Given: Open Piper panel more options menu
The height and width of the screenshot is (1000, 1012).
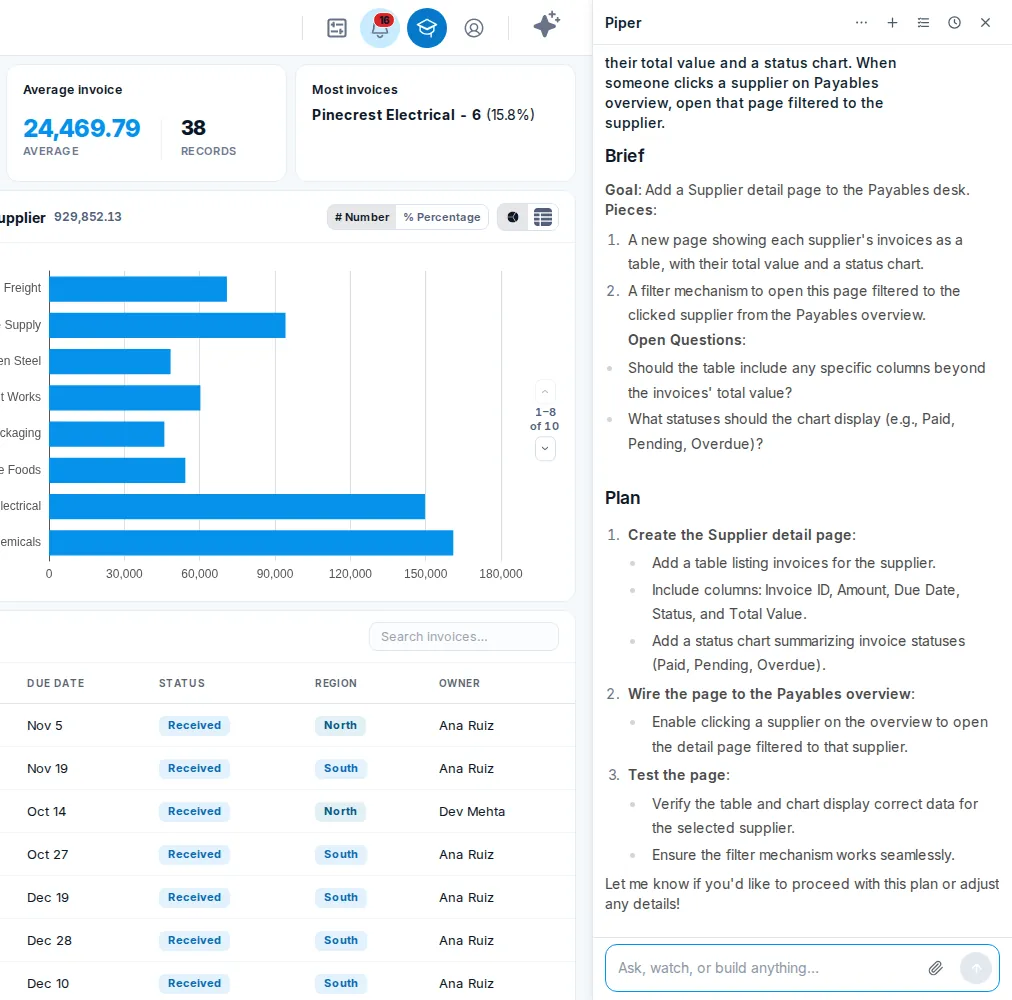Looking at the screenshot, I should pos(861,23).
